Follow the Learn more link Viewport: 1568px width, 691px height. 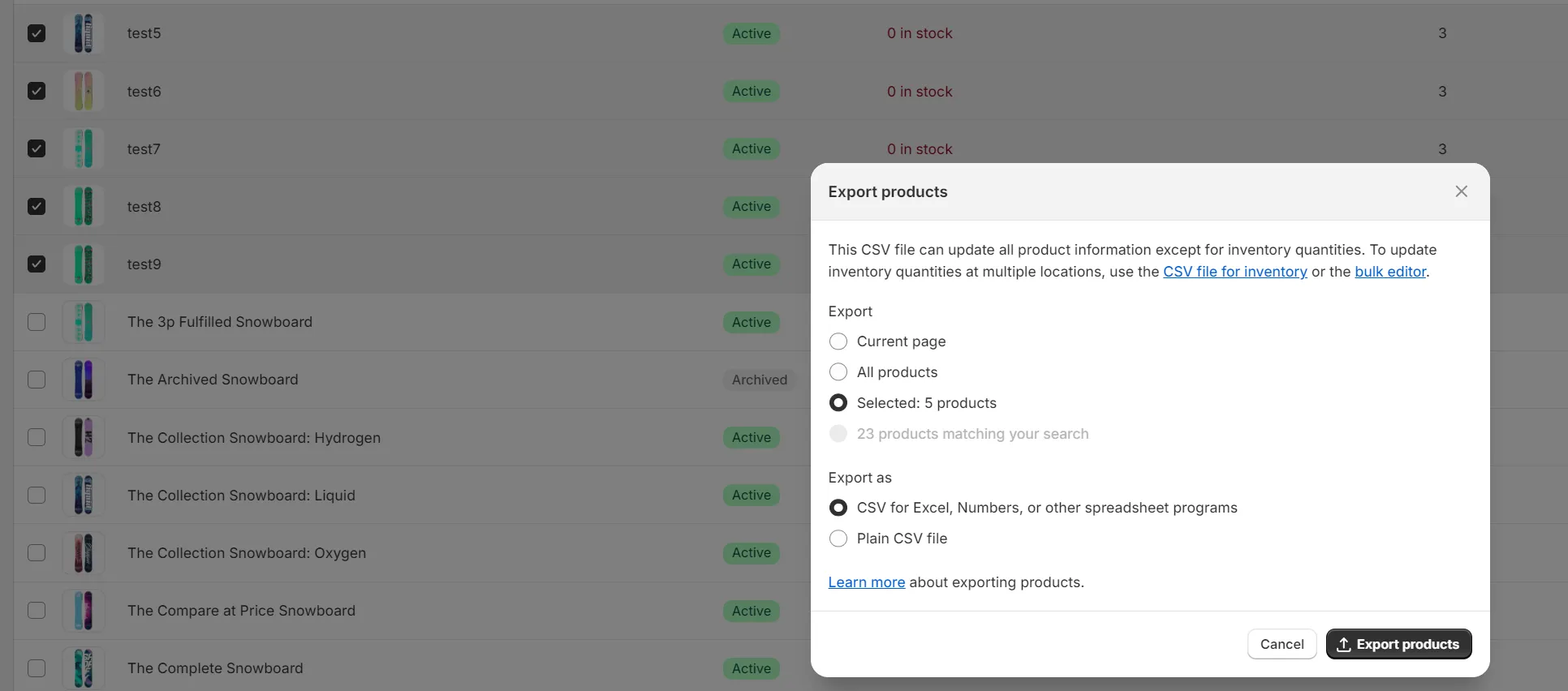coord(866,582)
